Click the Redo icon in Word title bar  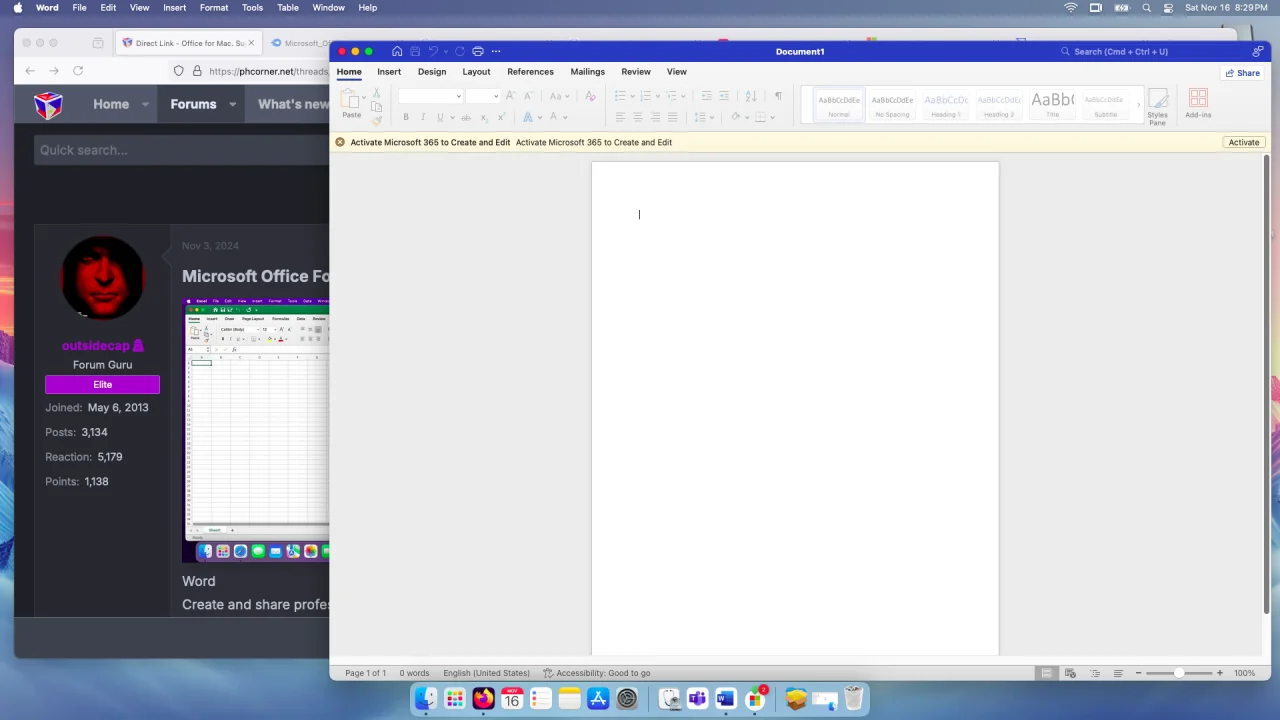[x=459, y=51]
